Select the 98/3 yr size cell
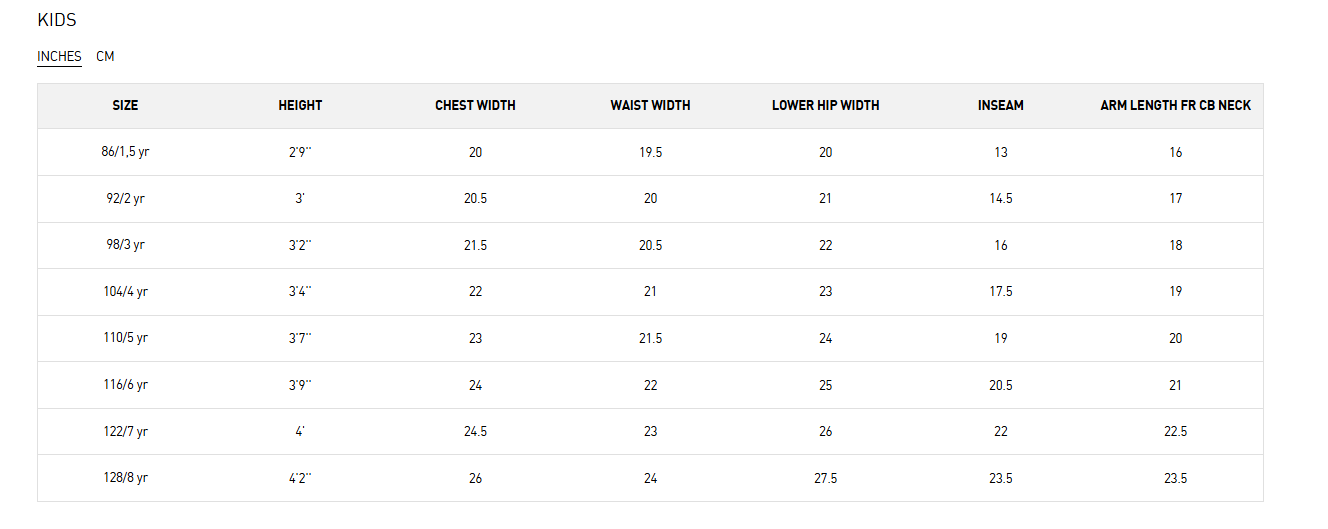This screenshot has width=1328, height=529. click(125, 245)
